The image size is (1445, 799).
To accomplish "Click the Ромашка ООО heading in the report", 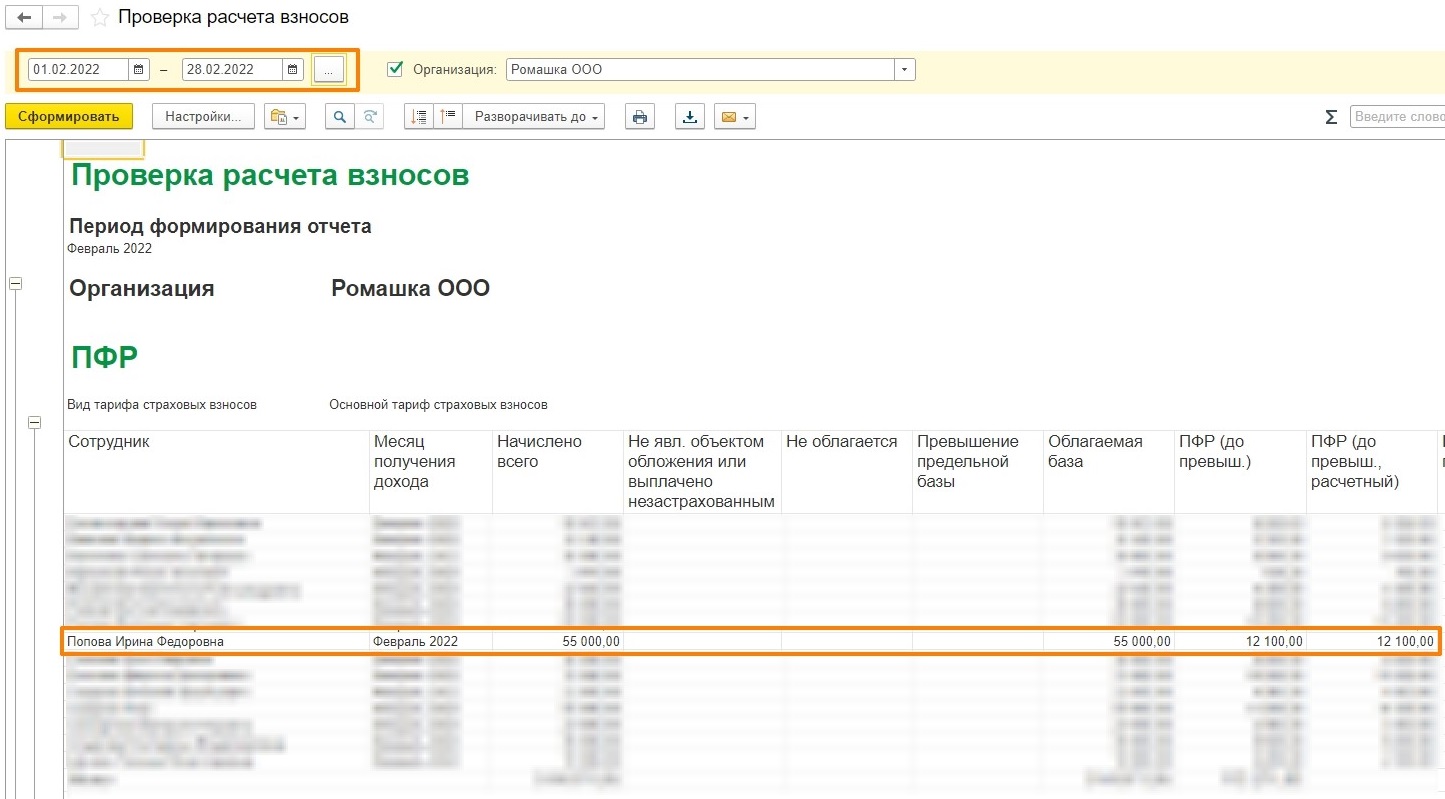I will [410, 289].
